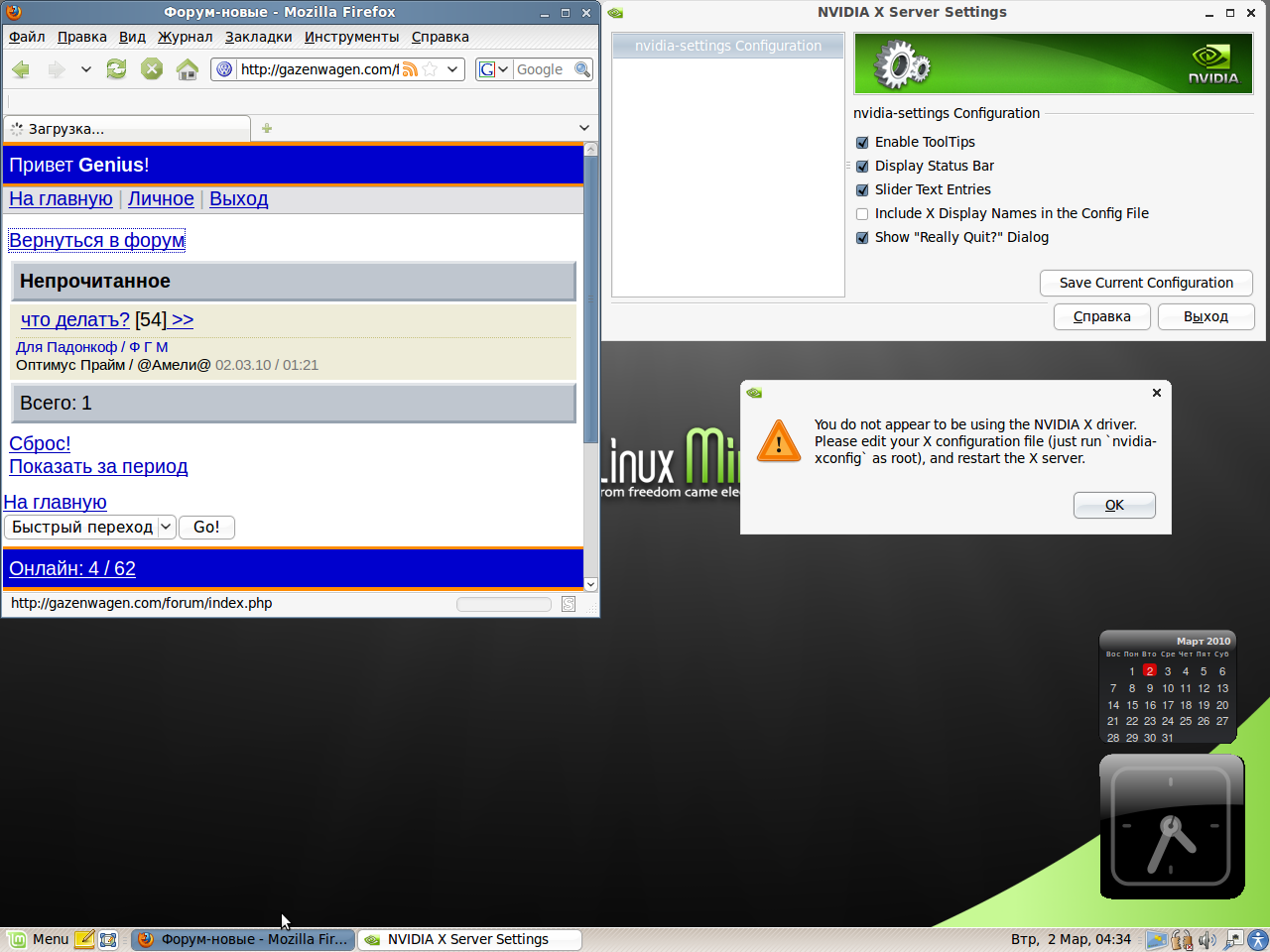Screen dimensions: 1270x952
Task: Click the RSS feed icon in address bar
Action: click(x=410, y=69)
